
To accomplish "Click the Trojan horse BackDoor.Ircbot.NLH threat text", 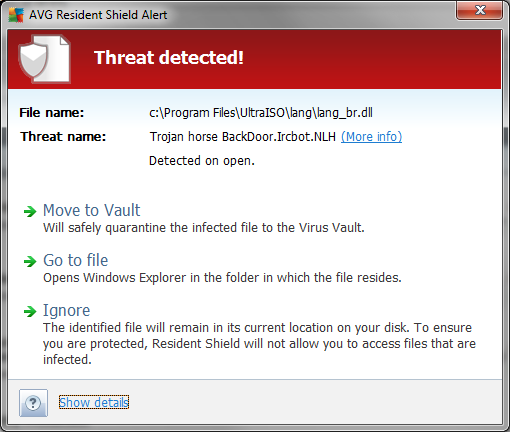I will click(x=242, y=137).
